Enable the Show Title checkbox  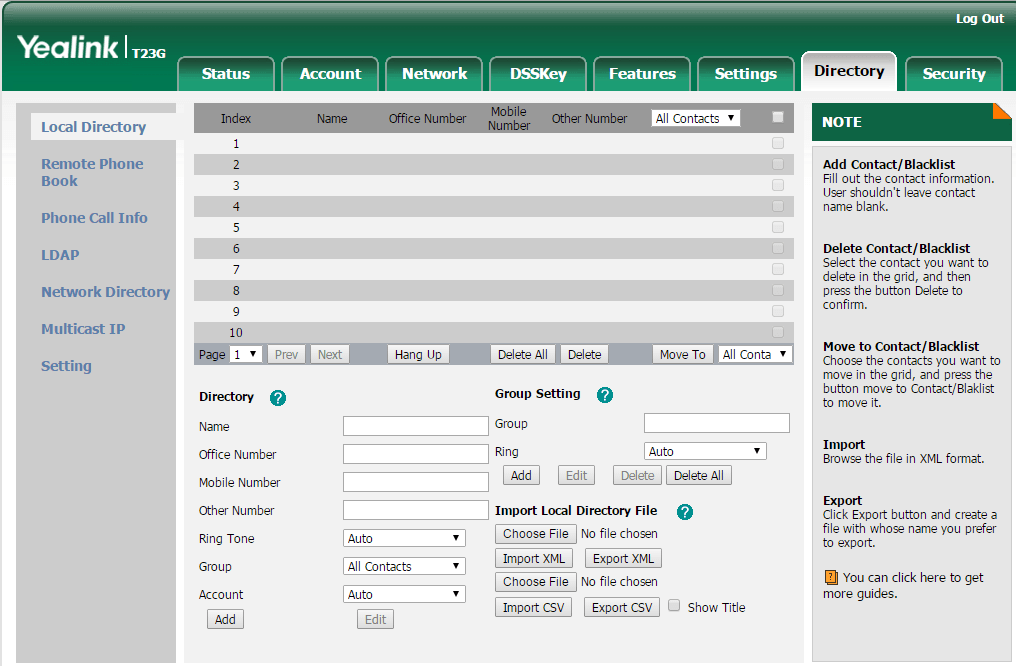click(674, 606)
